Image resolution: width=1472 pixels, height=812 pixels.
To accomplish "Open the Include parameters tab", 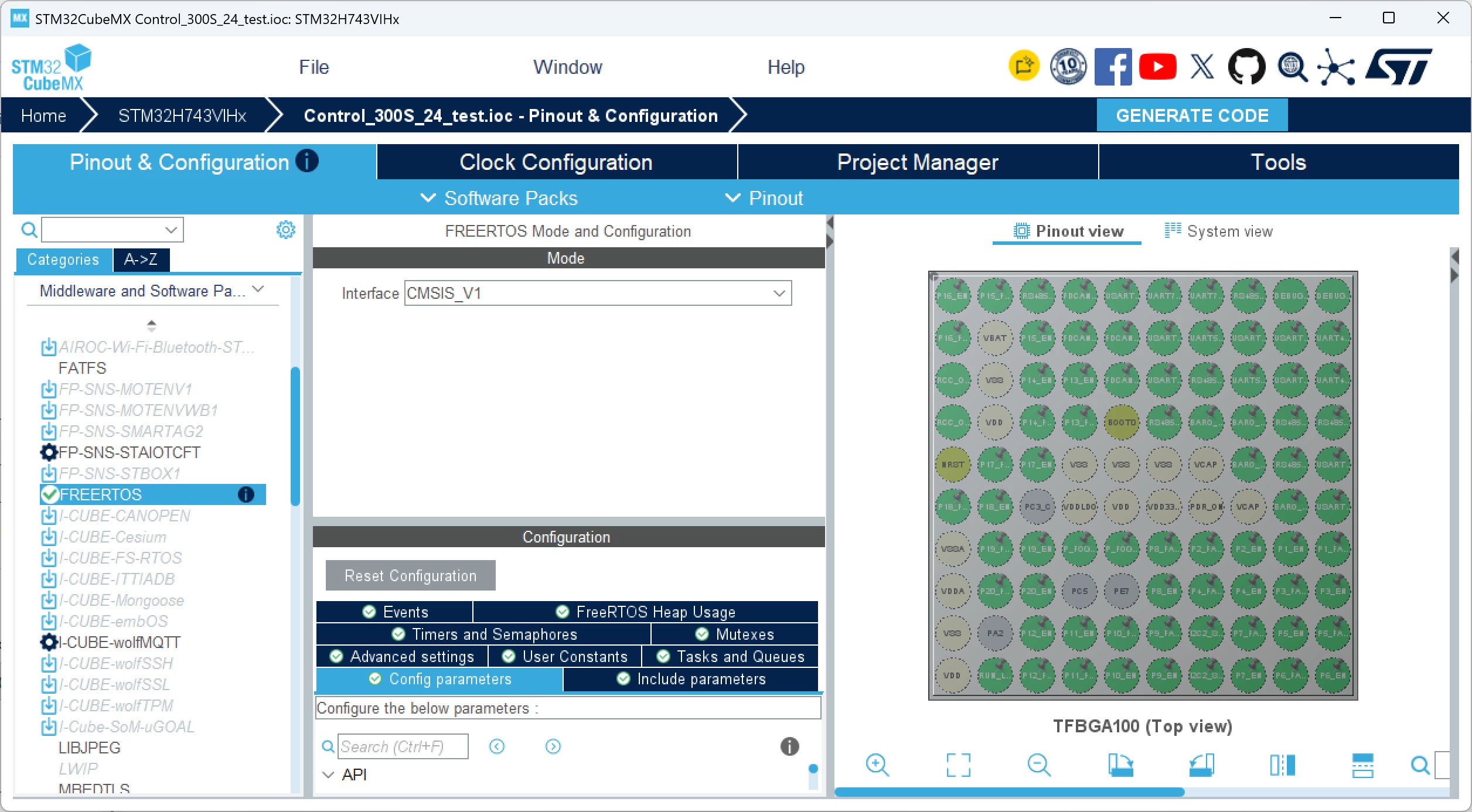I will click(691, 679).
